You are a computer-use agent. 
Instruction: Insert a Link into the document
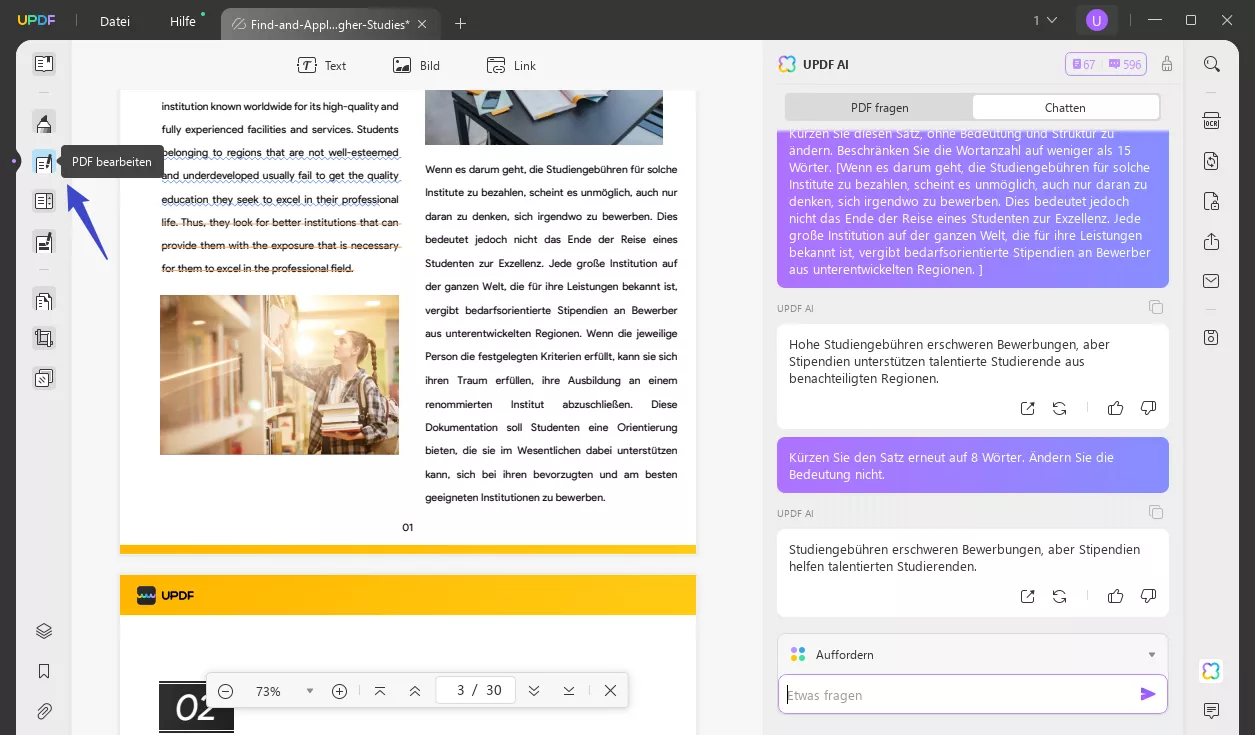511,65
